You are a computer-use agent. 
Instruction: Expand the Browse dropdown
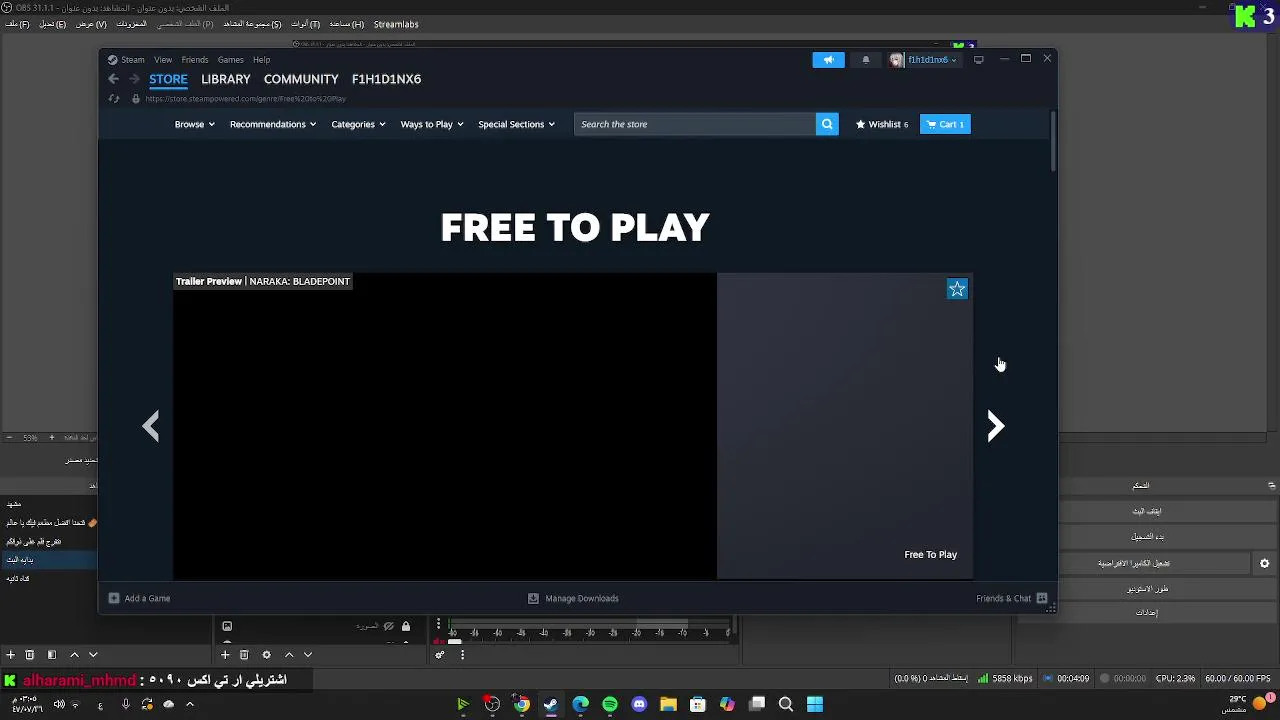click(x=194, y=124)
